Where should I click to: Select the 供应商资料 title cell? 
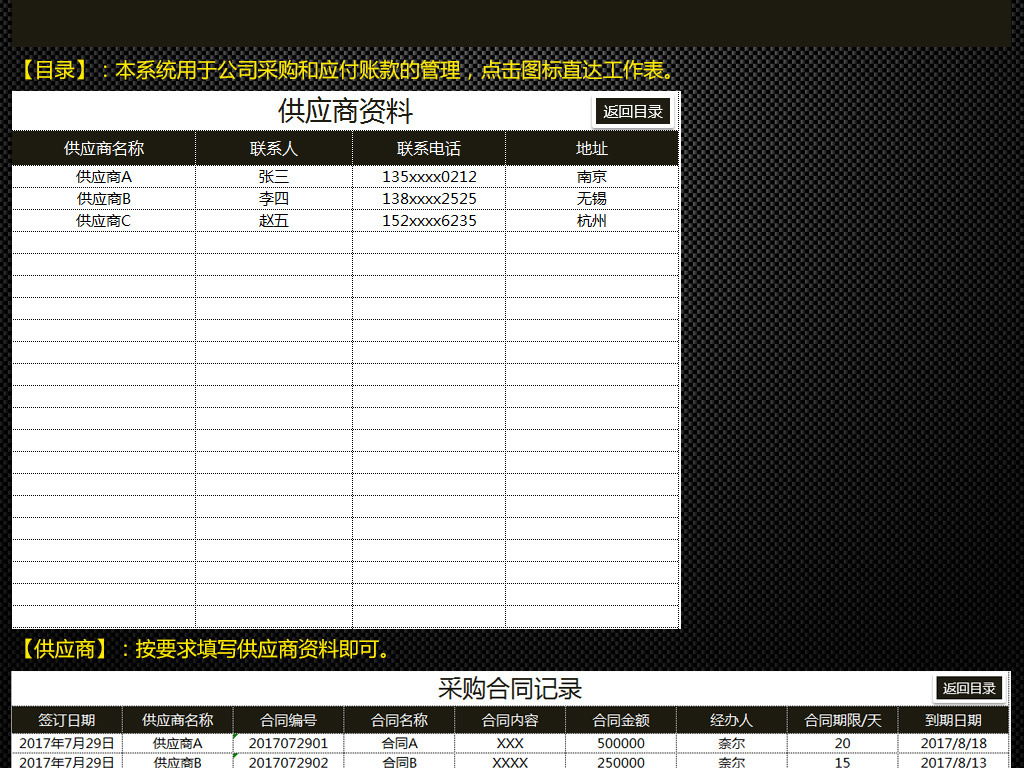tap(345, 111)
